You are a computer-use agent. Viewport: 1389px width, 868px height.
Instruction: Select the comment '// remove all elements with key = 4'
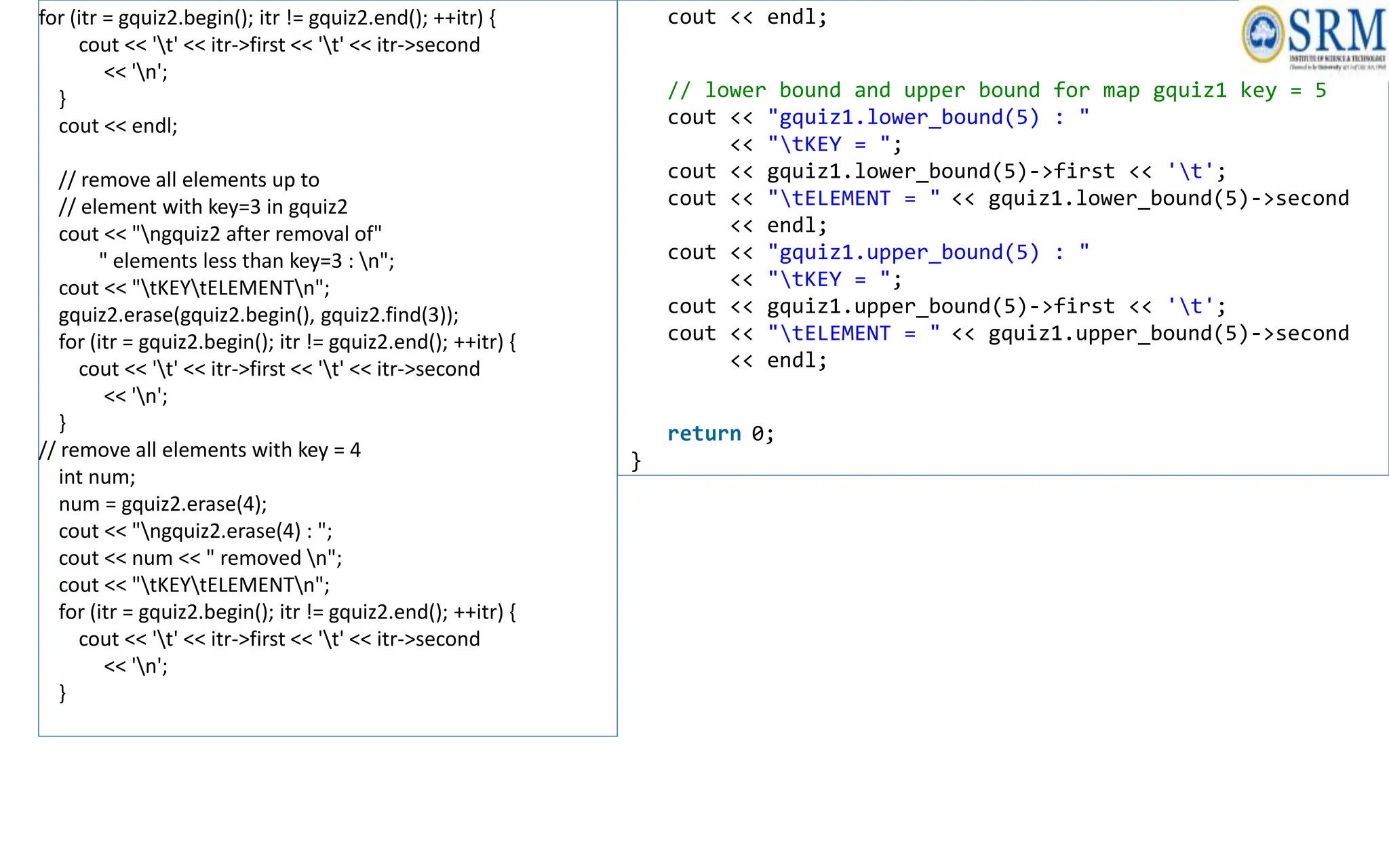(x=199, y=451)
